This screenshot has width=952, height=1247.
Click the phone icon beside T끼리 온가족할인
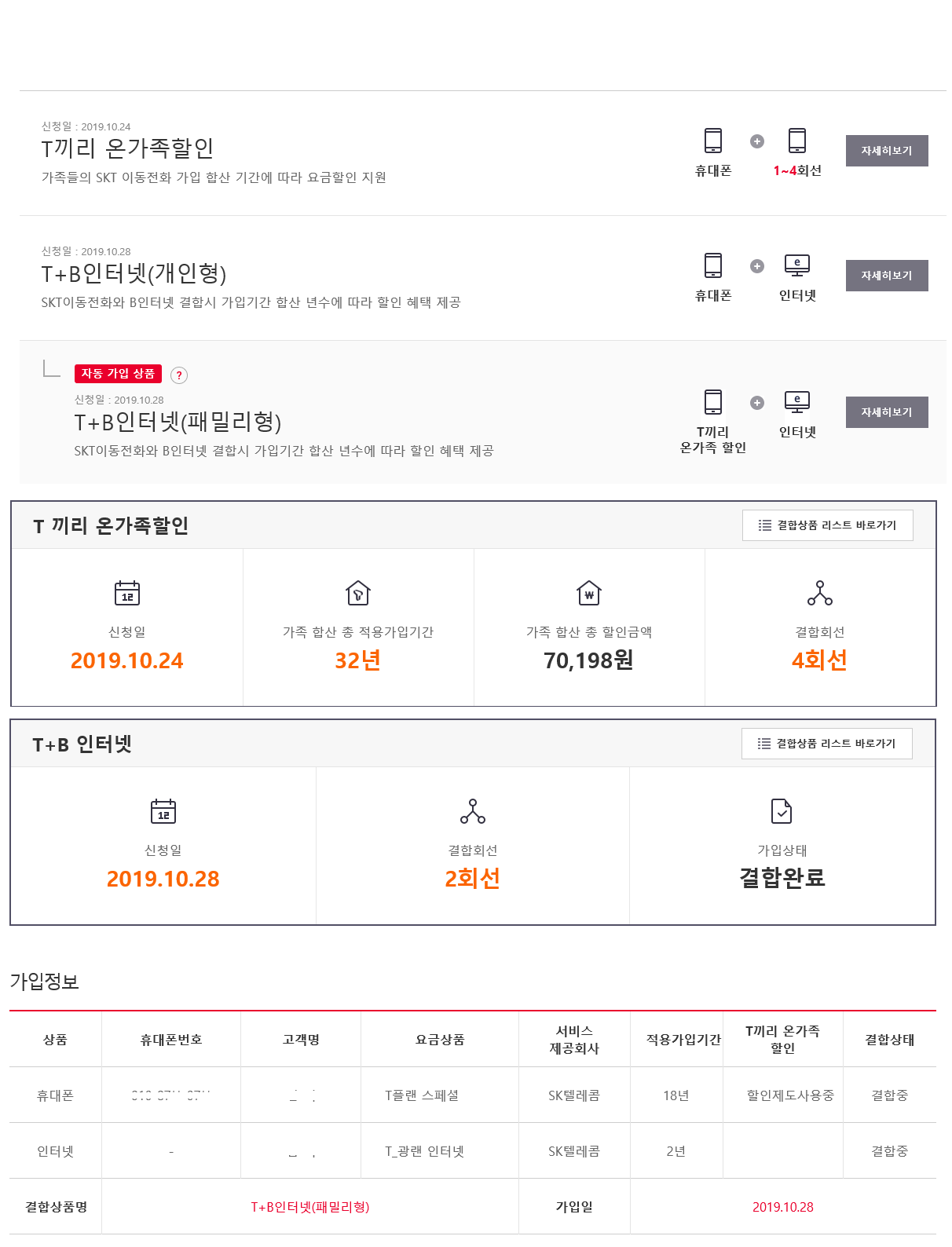[712, 141]
